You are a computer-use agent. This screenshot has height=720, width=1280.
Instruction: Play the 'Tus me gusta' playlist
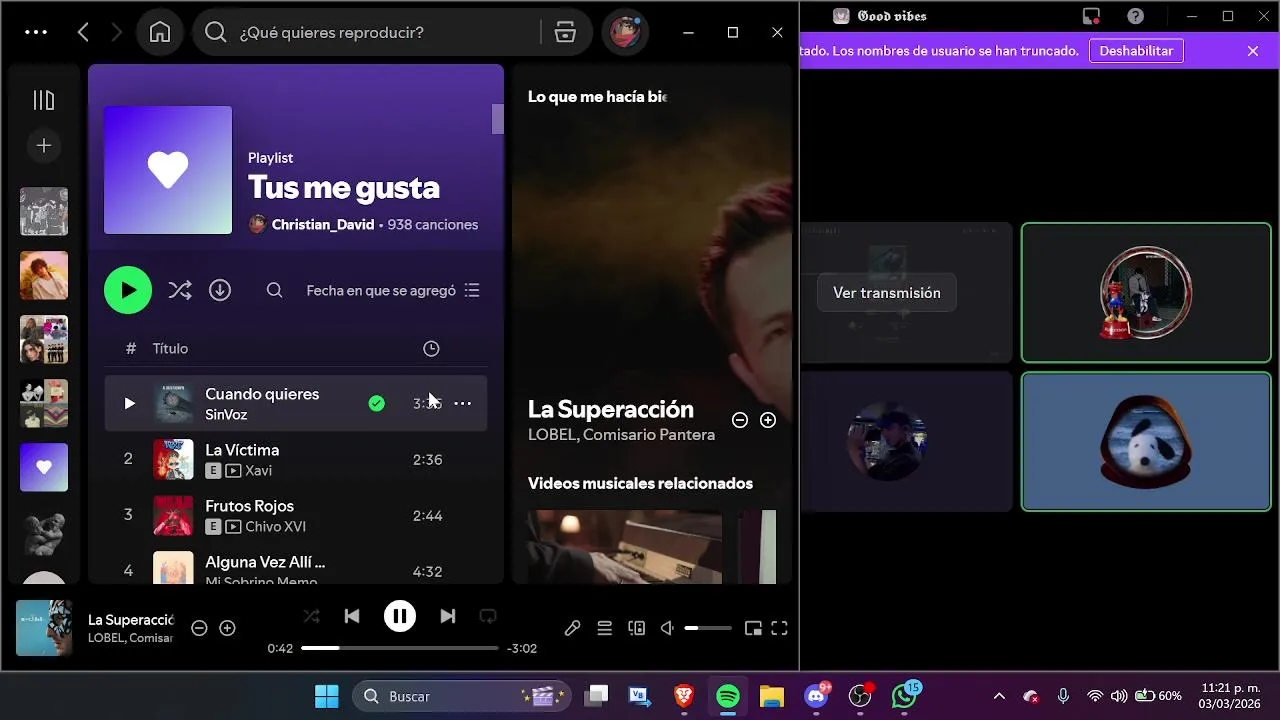[x=128, y=290]
